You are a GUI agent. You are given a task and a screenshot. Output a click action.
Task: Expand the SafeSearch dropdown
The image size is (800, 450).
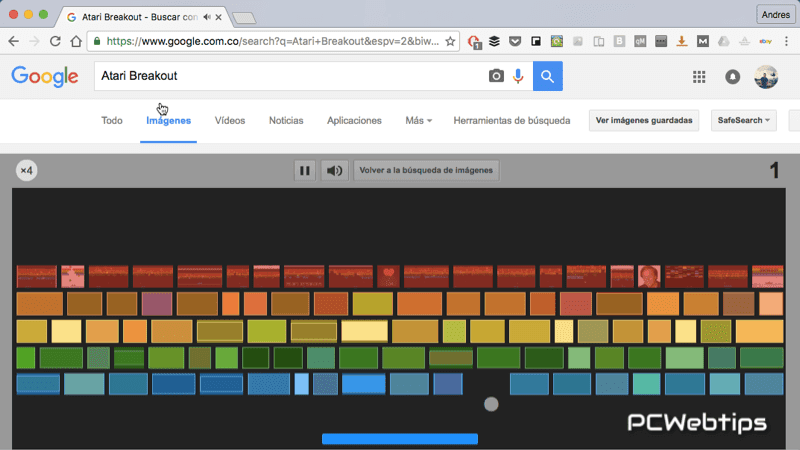743,120
